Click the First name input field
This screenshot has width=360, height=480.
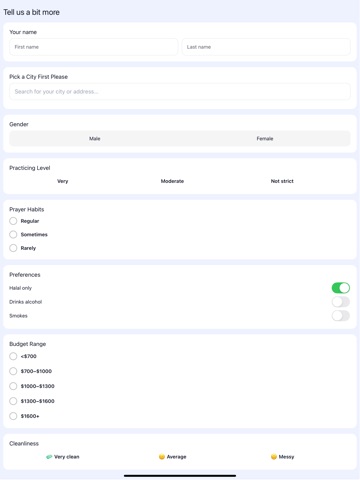pos(94,47)
